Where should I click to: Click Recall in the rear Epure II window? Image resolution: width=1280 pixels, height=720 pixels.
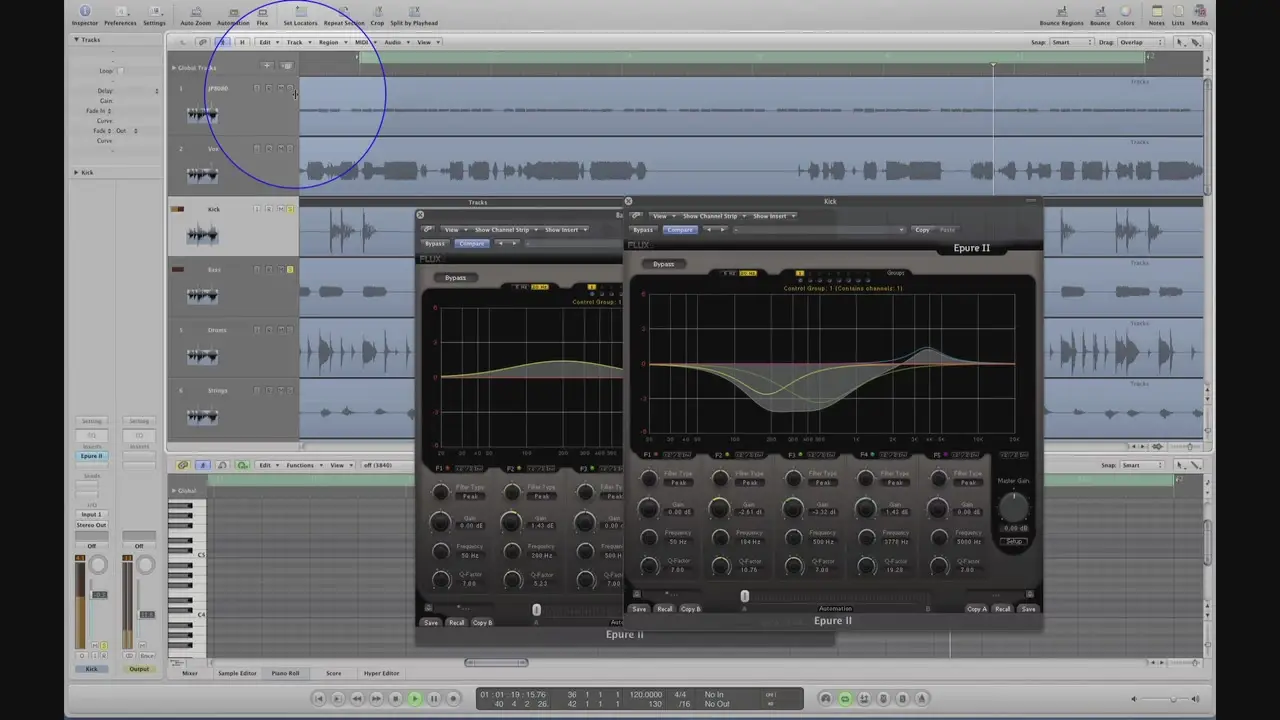point(456,622)
